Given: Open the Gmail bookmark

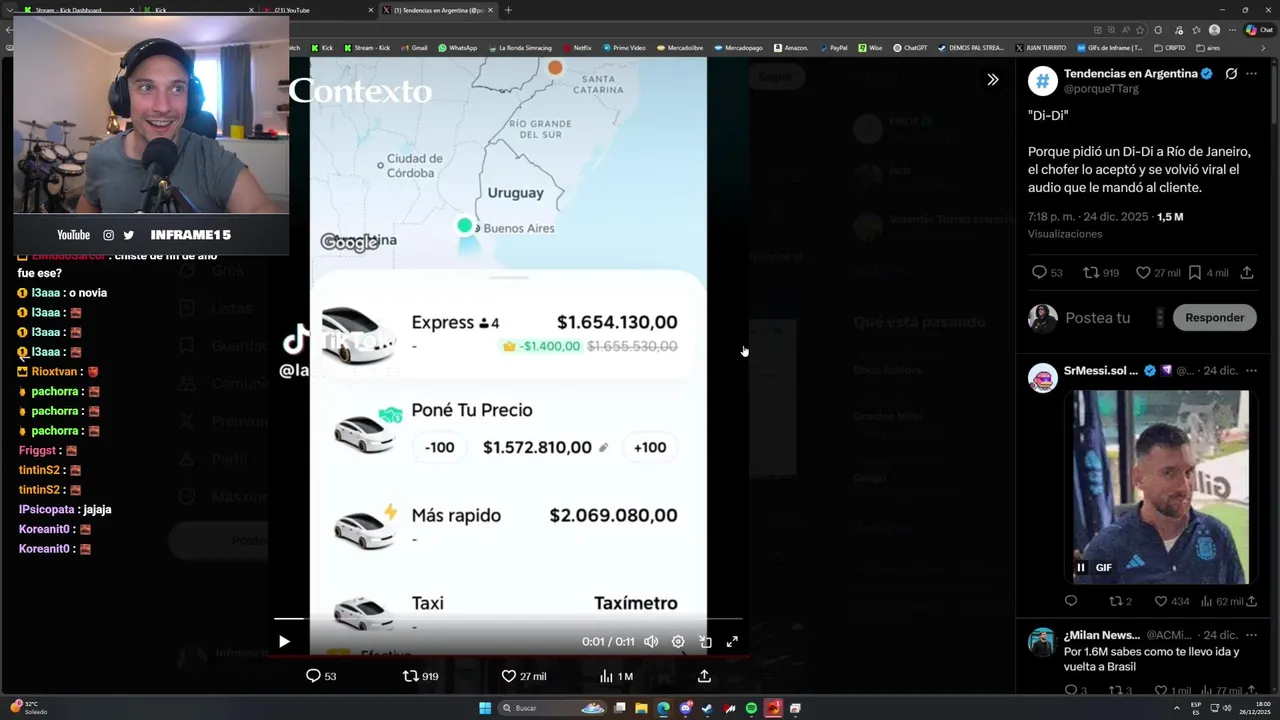Looking at the screenshot, I should (x=414, y=47).
